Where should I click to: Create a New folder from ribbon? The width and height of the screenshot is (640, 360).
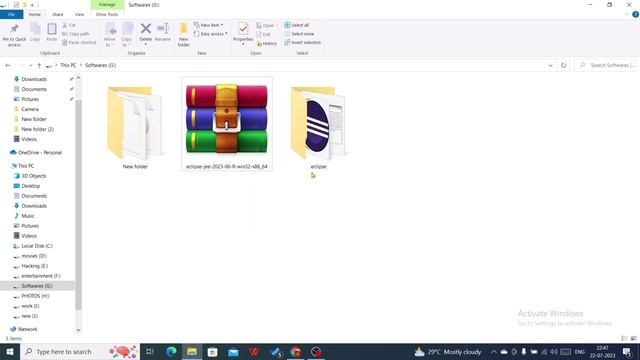184,34
